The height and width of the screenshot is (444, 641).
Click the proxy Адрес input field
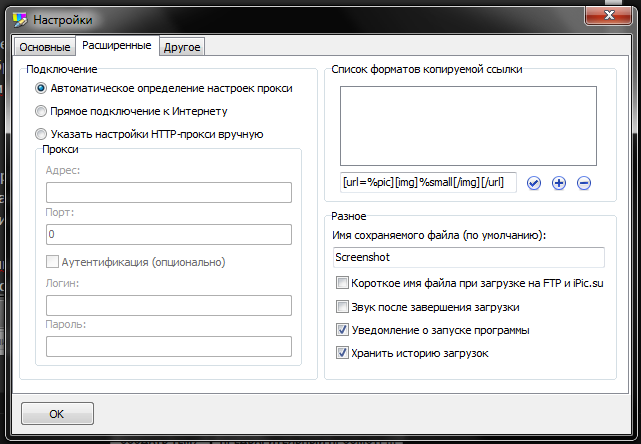click(169, 193)
